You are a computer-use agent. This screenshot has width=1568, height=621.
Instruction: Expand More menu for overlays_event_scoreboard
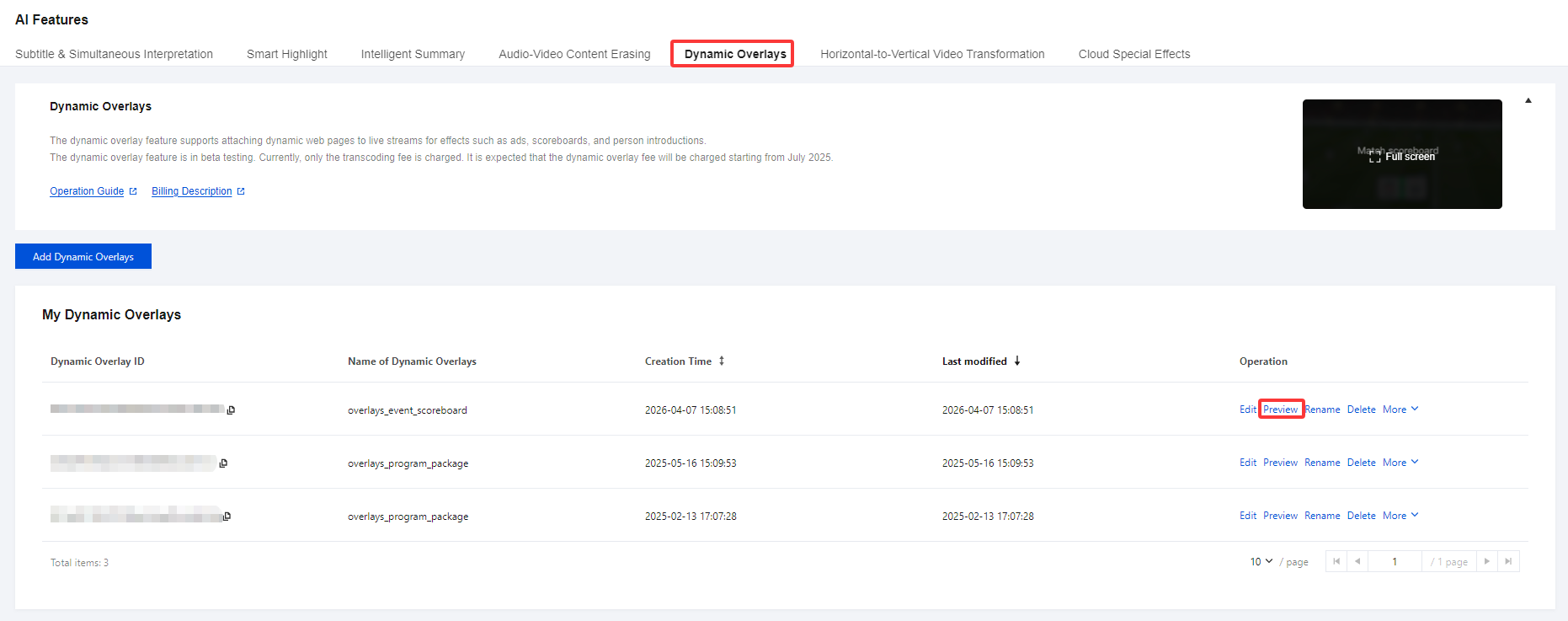[1400, 410]
